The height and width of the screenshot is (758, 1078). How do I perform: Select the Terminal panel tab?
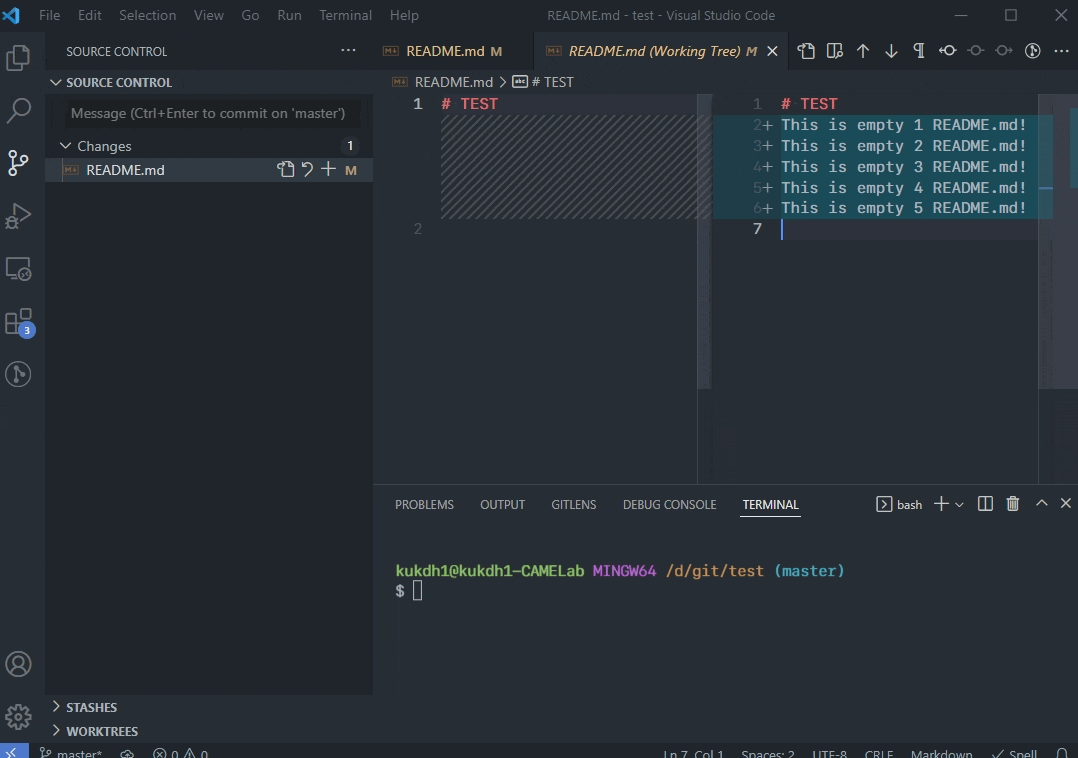[771, 504]
